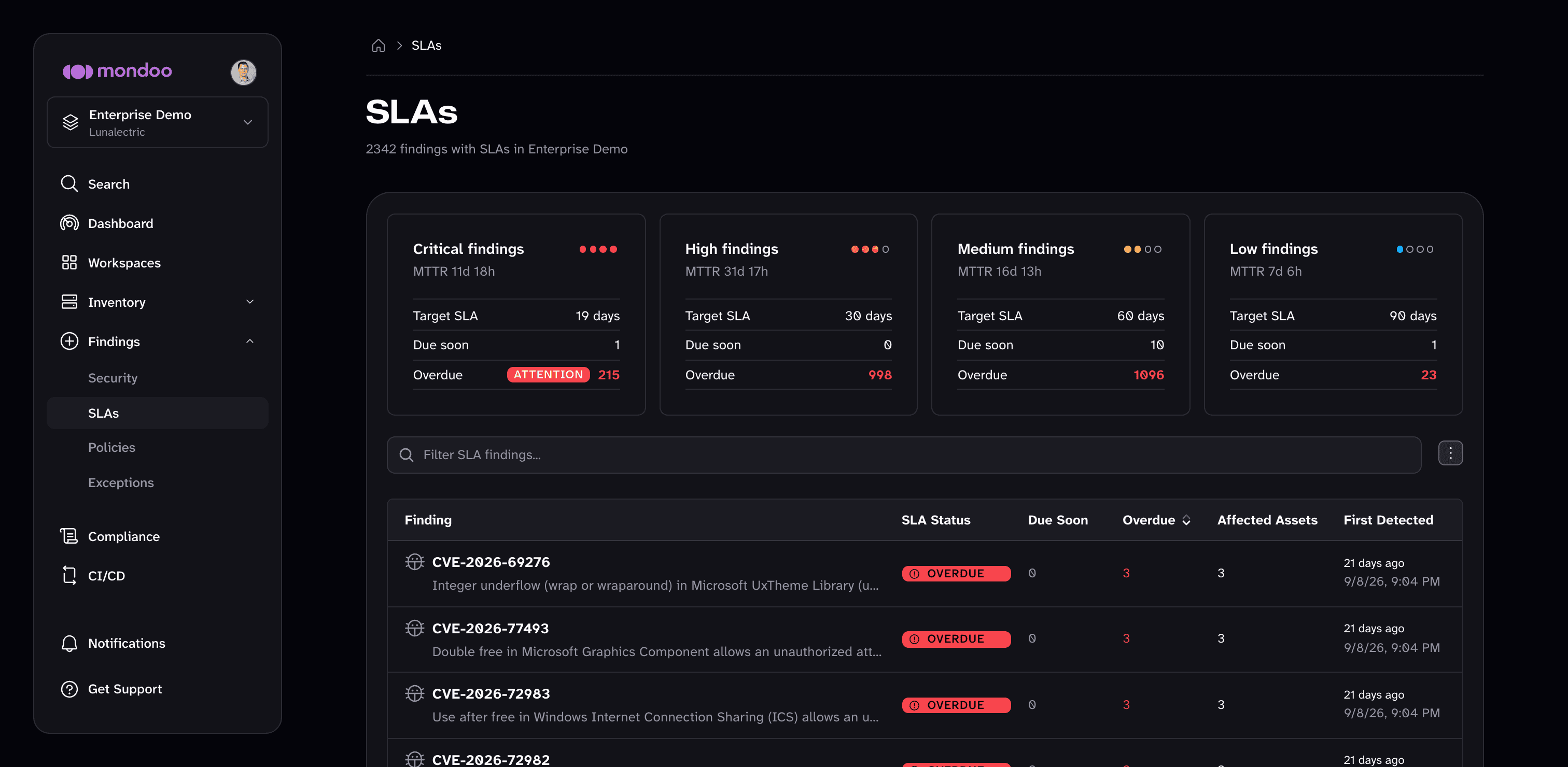Click the Search magnifier icon in sidebar
Viewport: 1568px width, 767px height.
[x=69, y=183]
